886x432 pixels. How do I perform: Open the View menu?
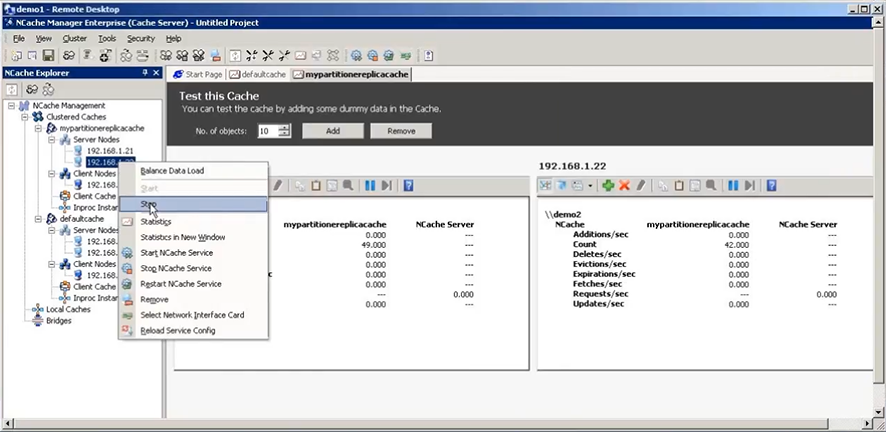pyautogui.click(x=44, y=38)
